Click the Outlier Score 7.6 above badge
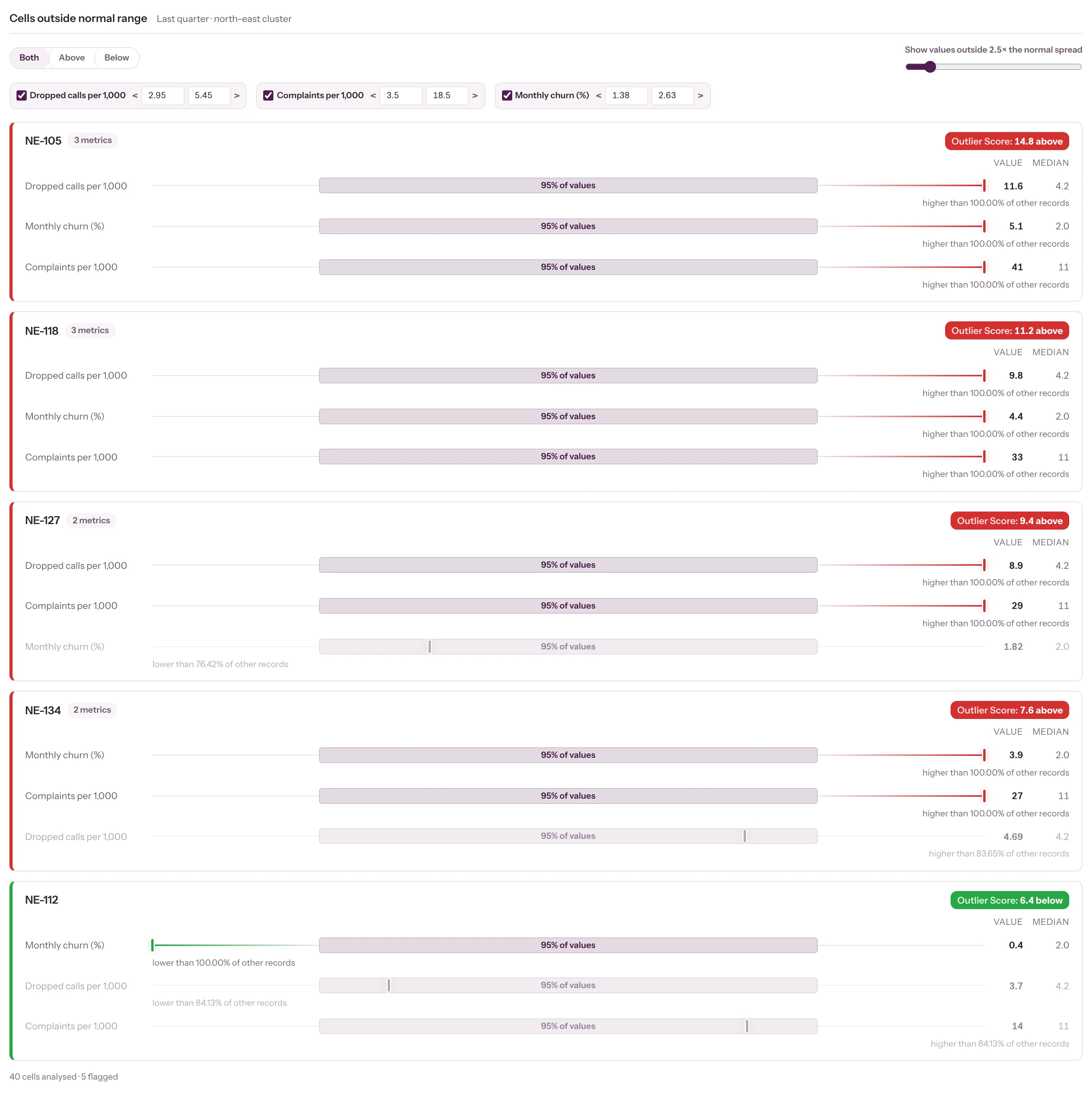Image resolution: width=1092 pixels, height=1093 pixels. pos(1010,711)
